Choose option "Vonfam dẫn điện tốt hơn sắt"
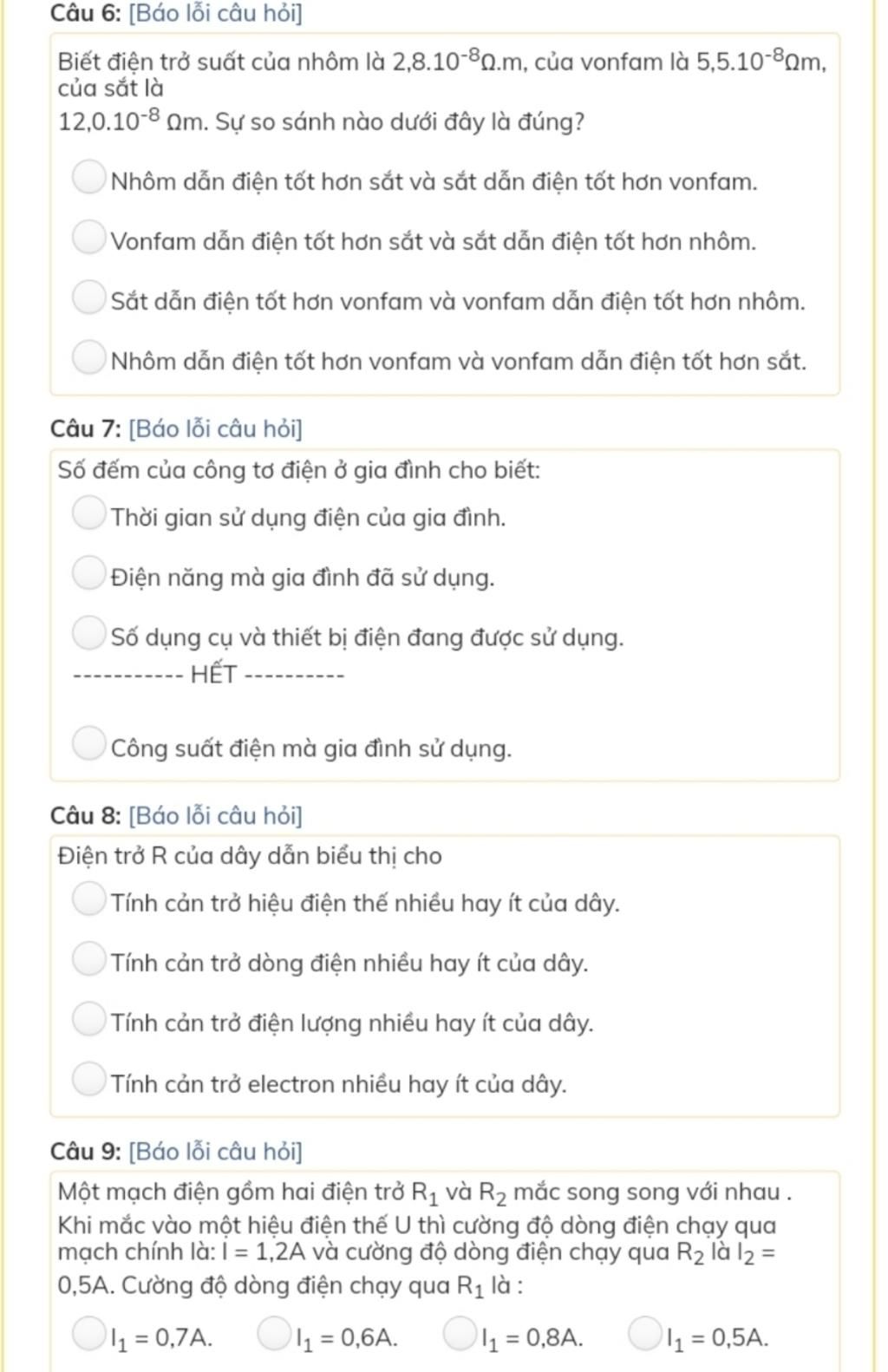This screenshot has height=1372, width=888. [x=88, y=237]
